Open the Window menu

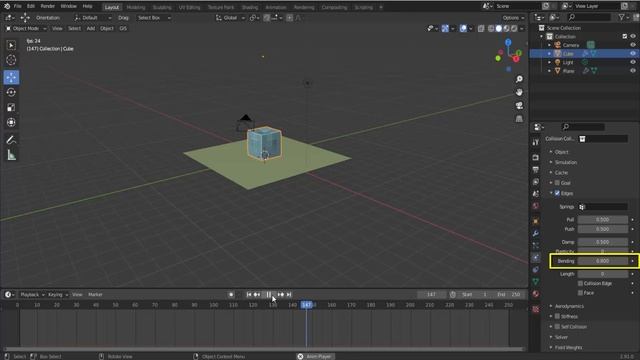point(69,7)
